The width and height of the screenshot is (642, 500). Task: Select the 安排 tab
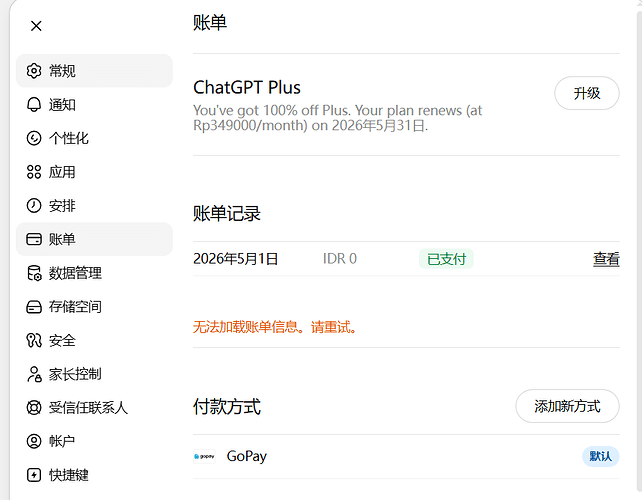(94, 206)
